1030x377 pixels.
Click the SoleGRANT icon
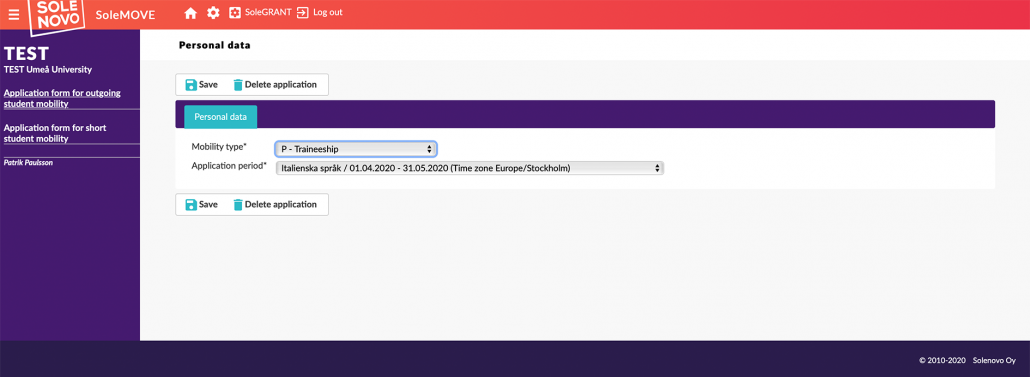coord(235,12)
